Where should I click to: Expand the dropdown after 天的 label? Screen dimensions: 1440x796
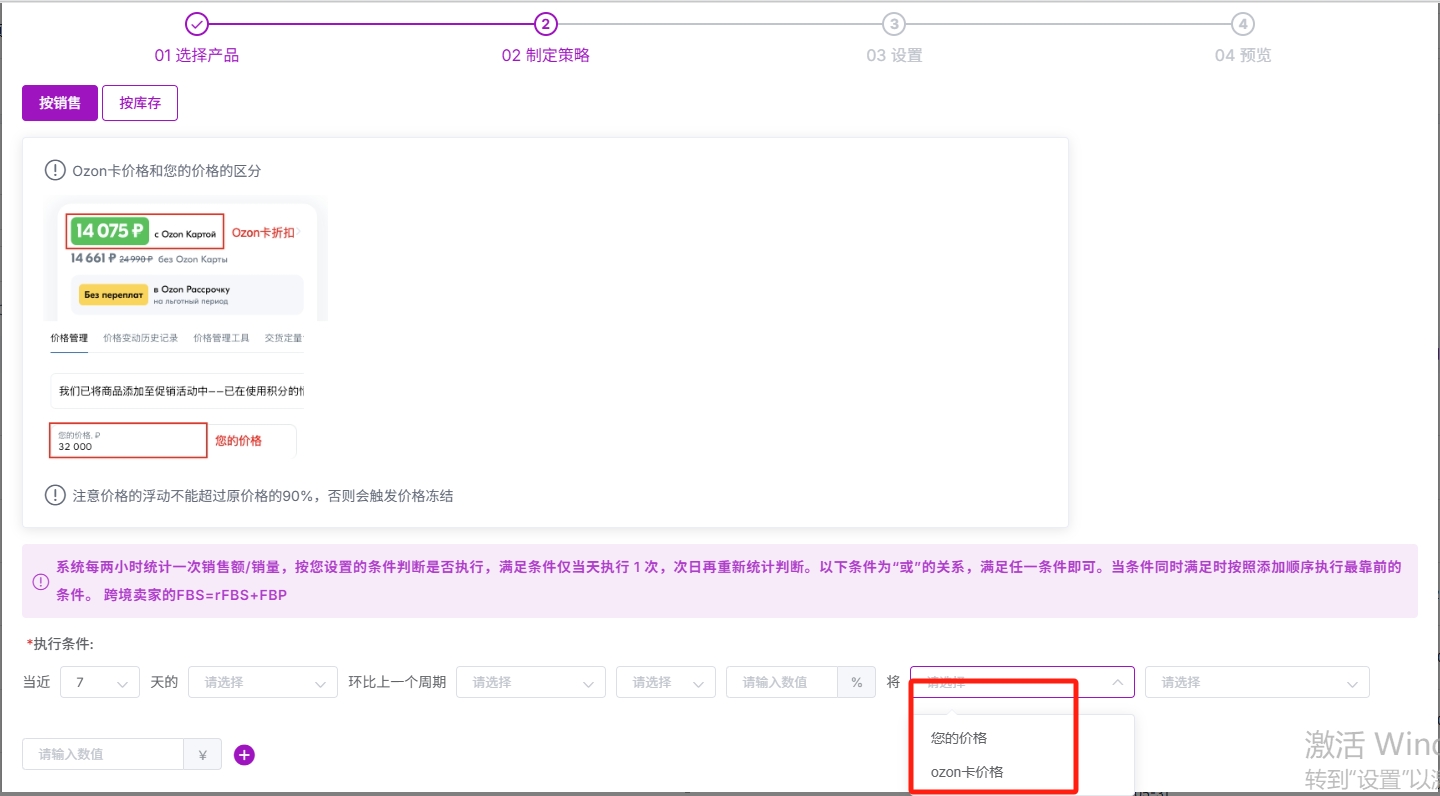coord(263,682)
